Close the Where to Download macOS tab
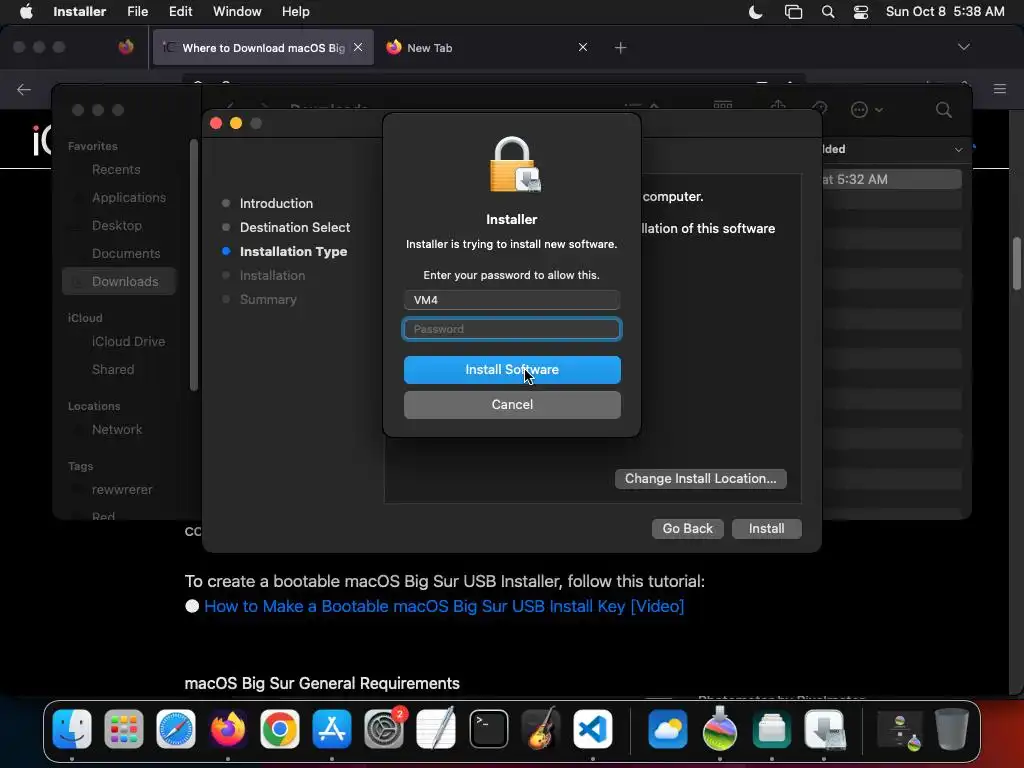 click(358, 47)
